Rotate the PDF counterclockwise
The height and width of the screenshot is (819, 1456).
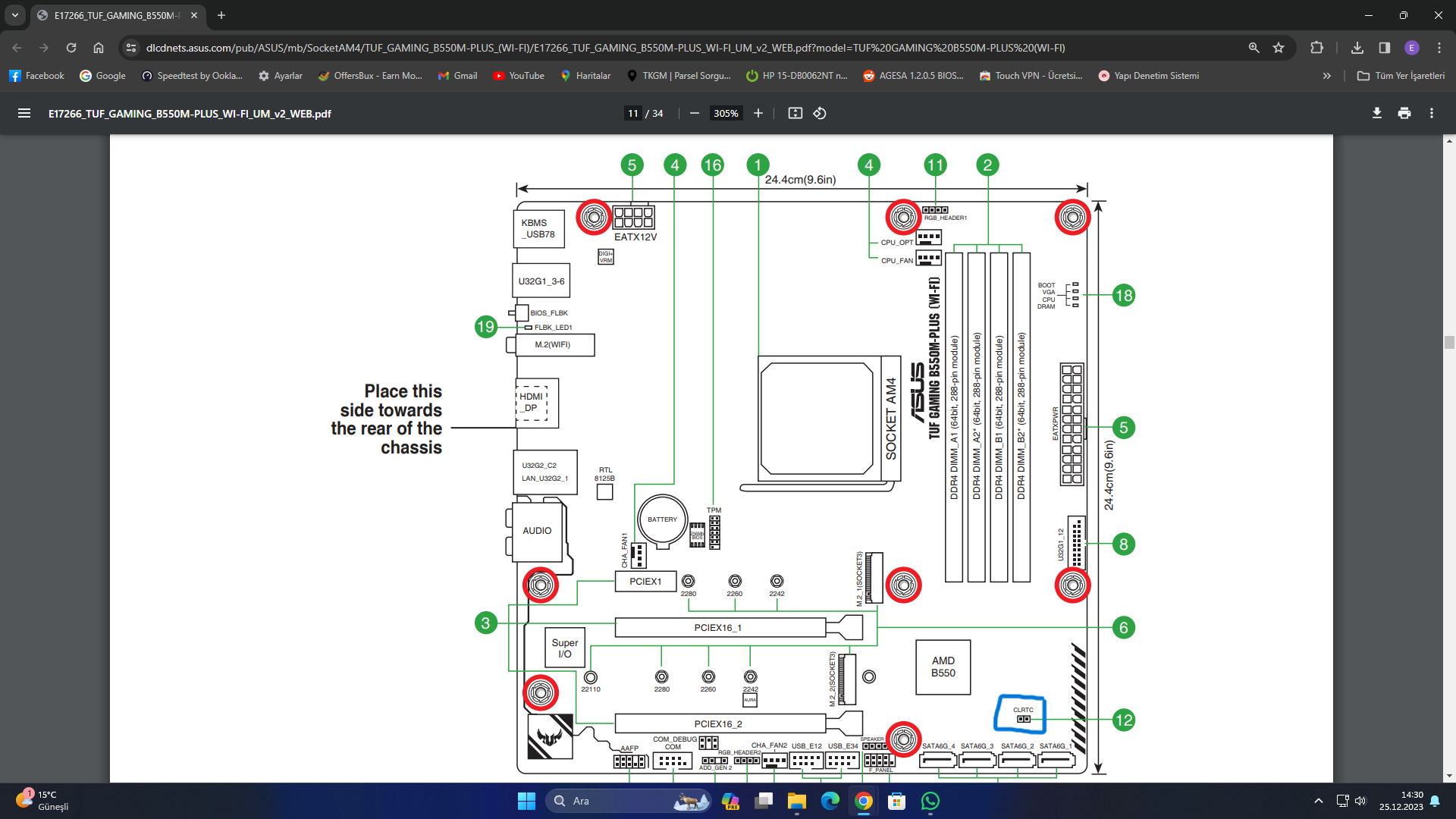[x=820, y=113]
